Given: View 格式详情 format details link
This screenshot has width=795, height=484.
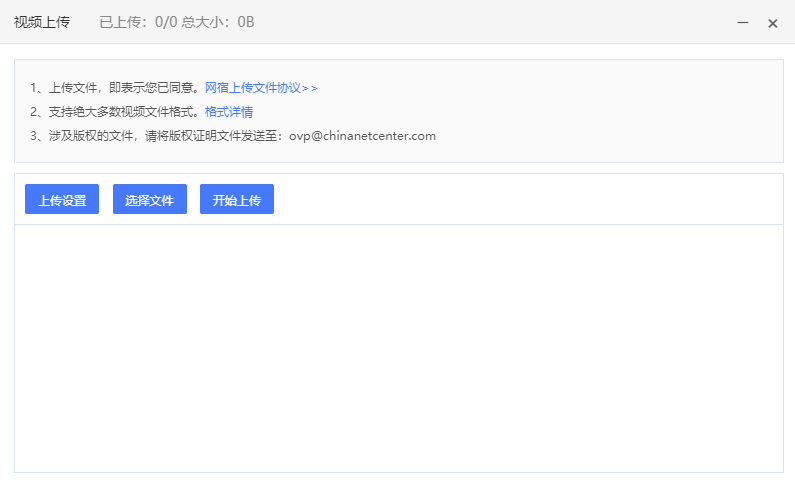Looking at the screenshot, I should (x=229, y=112).
